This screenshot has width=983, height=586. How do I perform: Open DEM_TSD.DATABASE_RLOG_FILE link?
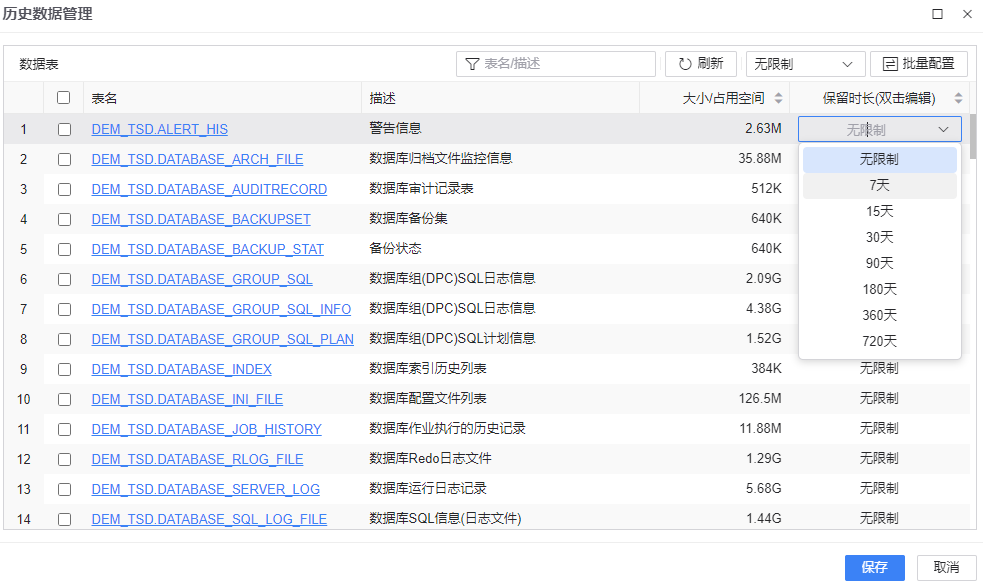click(x=197, y=459)
